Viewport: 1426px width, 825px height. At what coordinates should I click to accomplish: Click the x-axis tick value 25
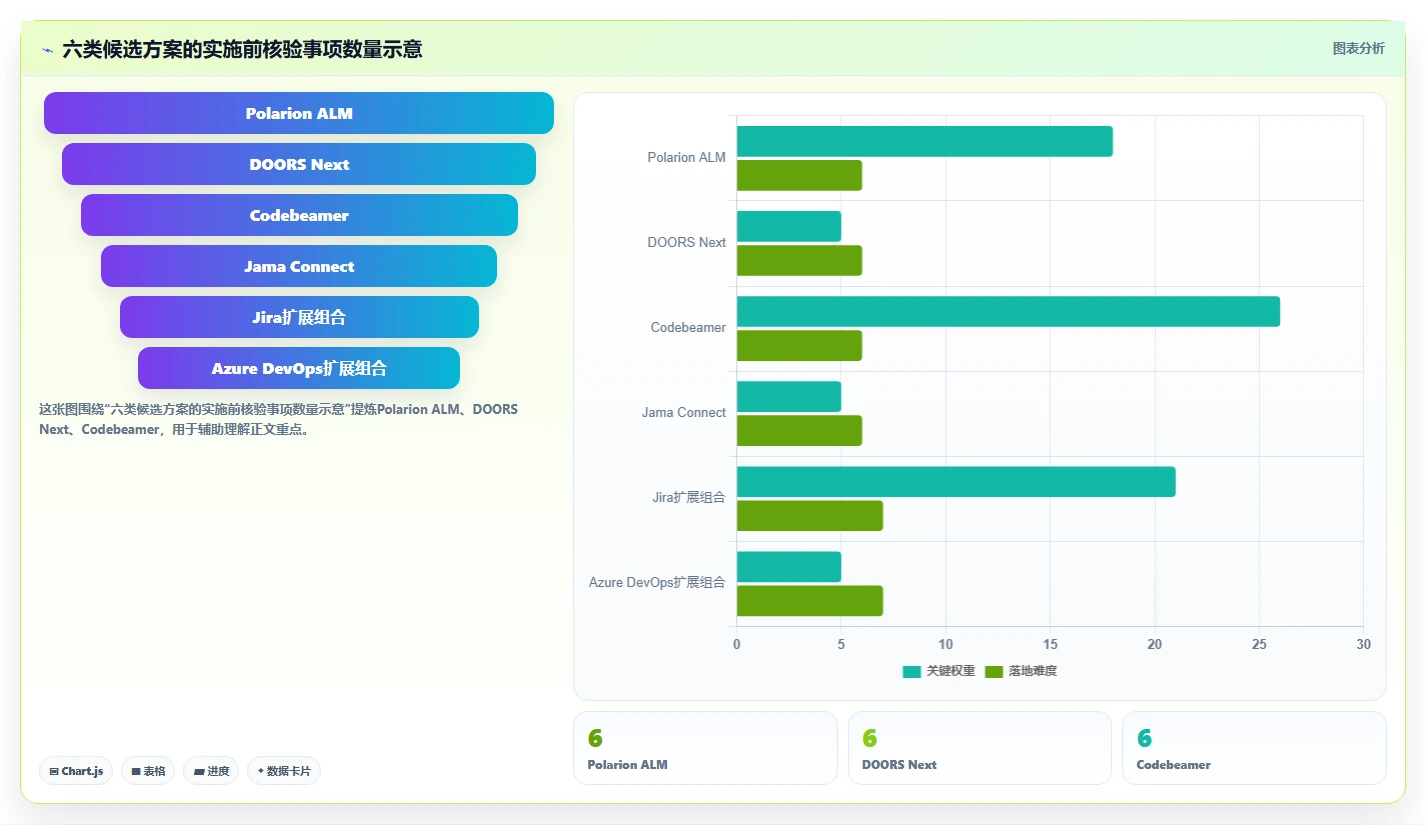tap(1259, 645)
